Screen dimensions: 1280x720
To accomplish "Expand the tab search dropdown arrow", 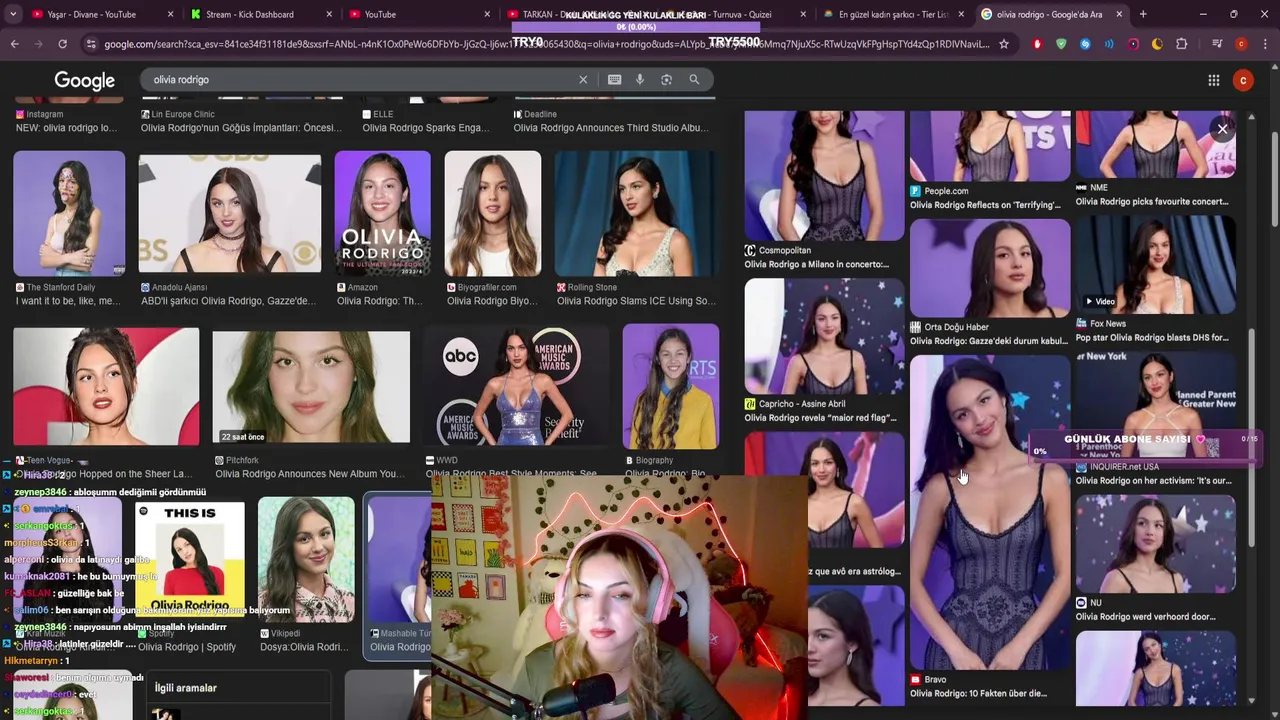I will coord(12,14).
